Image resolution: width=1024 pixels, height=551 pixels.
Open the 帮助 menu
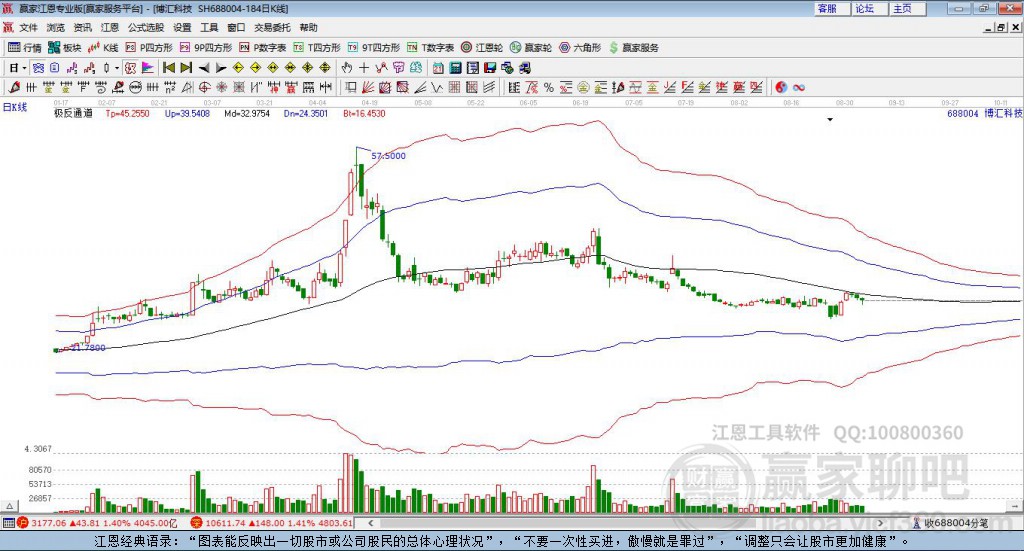click(308, 27)
